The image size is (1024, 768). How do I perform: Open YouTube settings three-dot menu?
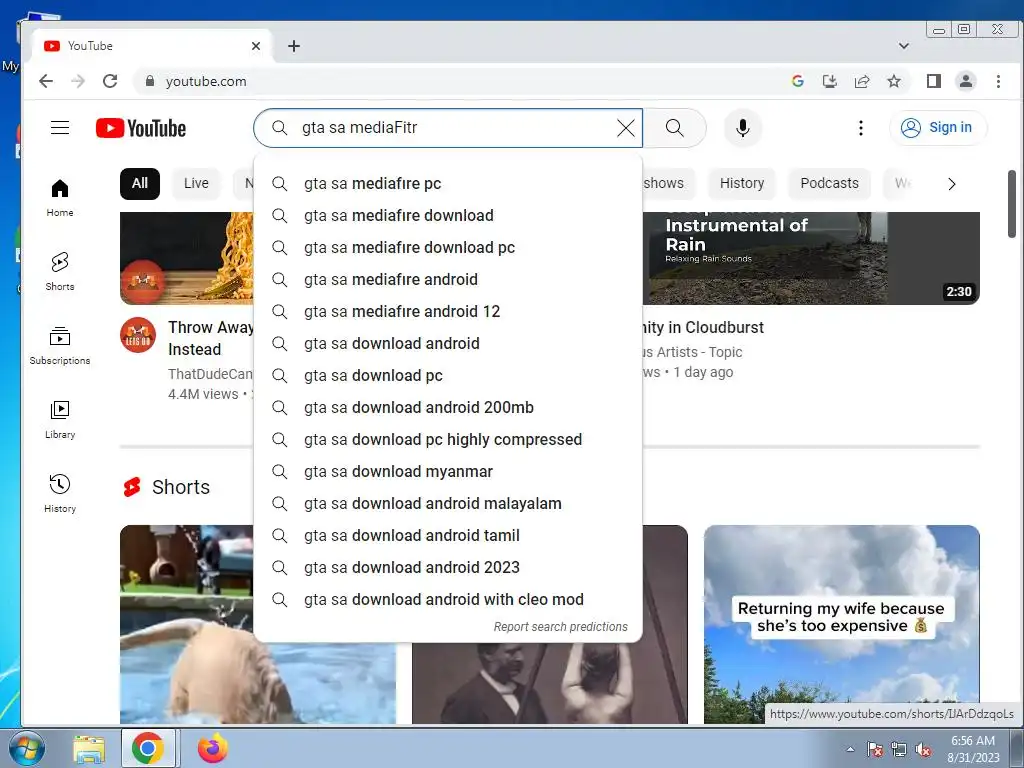click(x=861, y=128)
